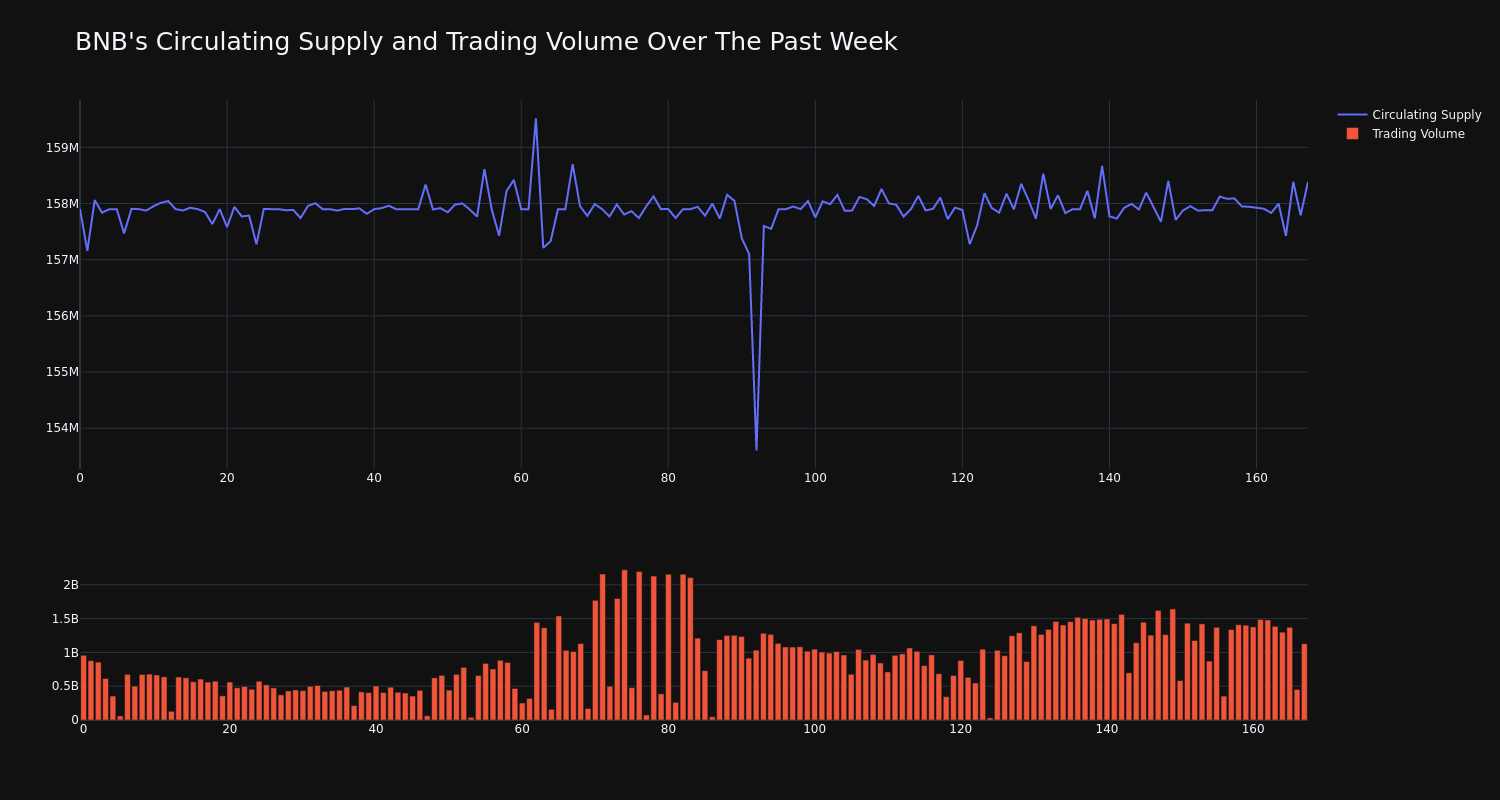Viewport: 1500px width, 800px height.
Task: Click the 158M y-axis label
Action: pos(62,204)
